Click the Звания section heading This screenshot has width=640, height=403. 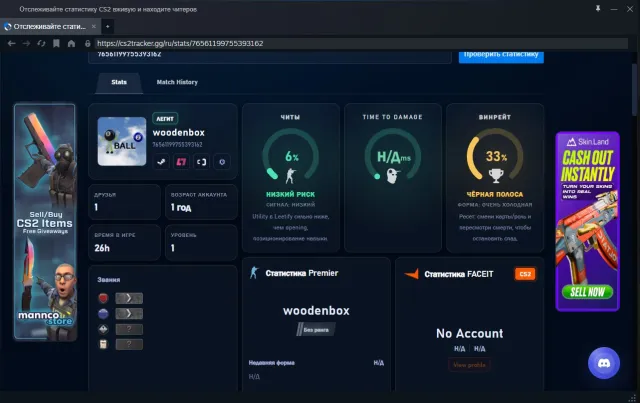click(109, 280)
